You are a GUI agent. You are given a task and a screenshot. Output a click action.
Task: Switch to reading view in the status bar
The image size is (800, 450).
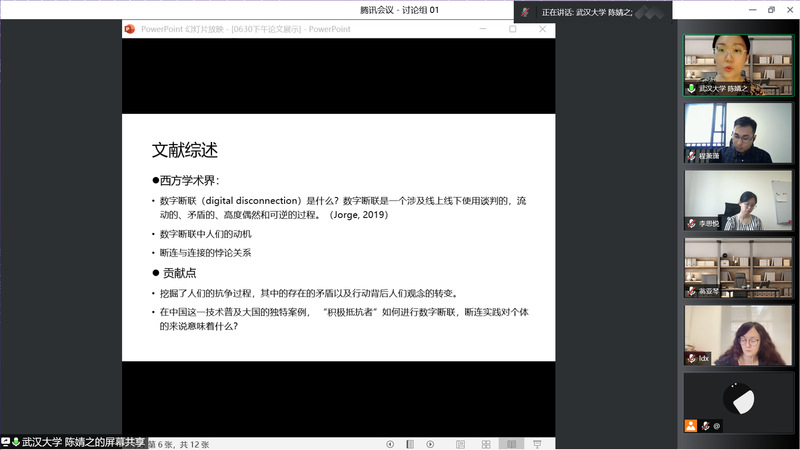(511, 443)
